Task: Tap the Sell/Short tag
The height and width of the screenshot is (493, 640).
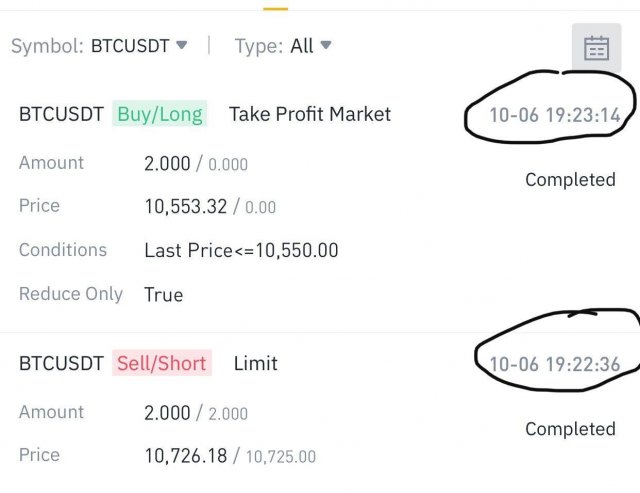Action: tap(161, 363)
